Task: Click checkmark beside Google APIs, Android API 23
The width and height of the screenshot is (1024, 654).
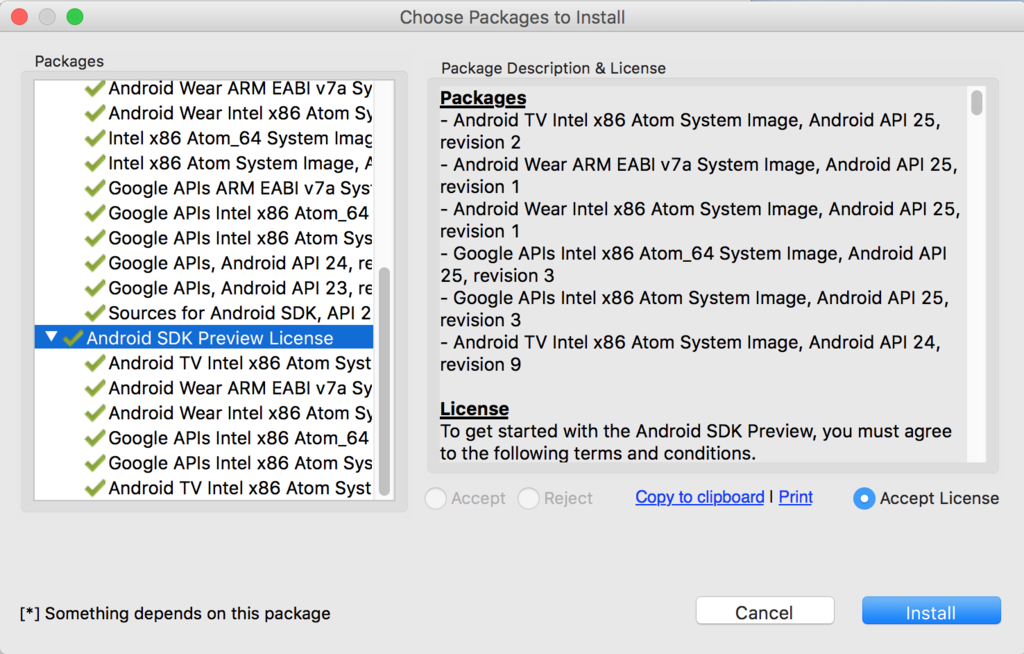Action: pos(95,288)
